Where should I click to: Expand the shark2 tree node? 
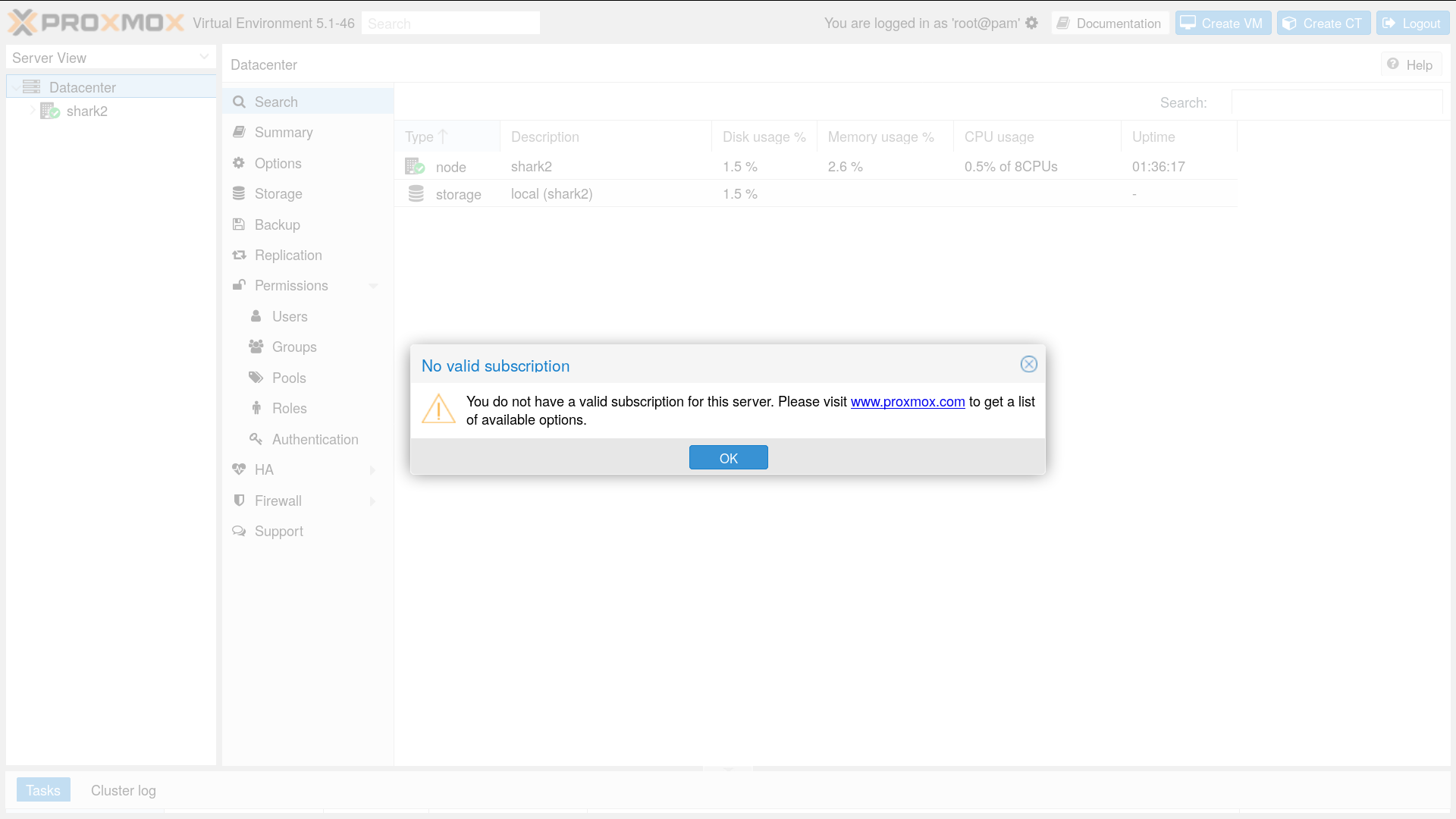(33, 111)
